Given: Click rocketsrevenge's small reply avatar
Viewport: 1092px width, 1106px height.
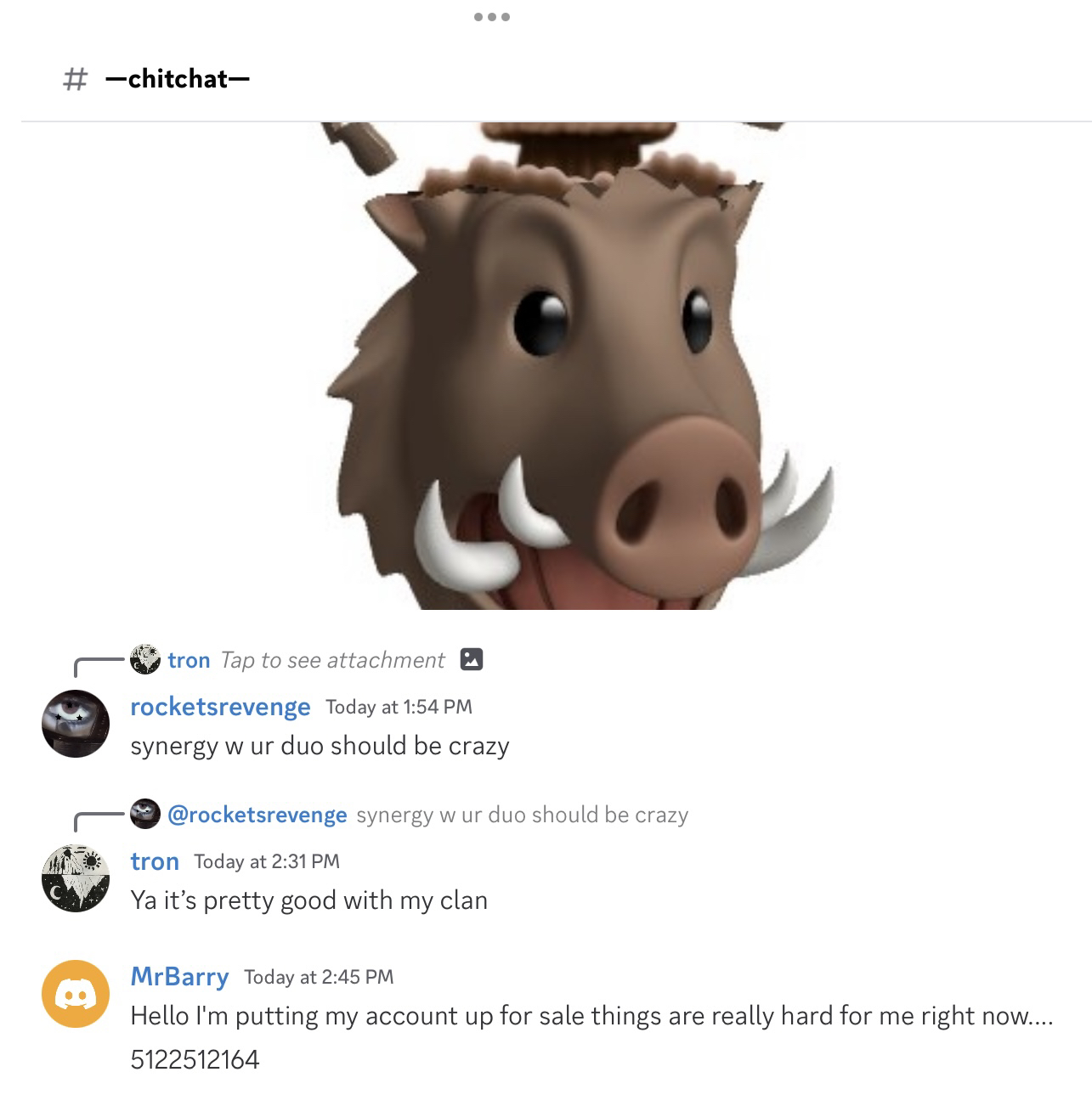Looking at the screenshot, I should point(145,814).
